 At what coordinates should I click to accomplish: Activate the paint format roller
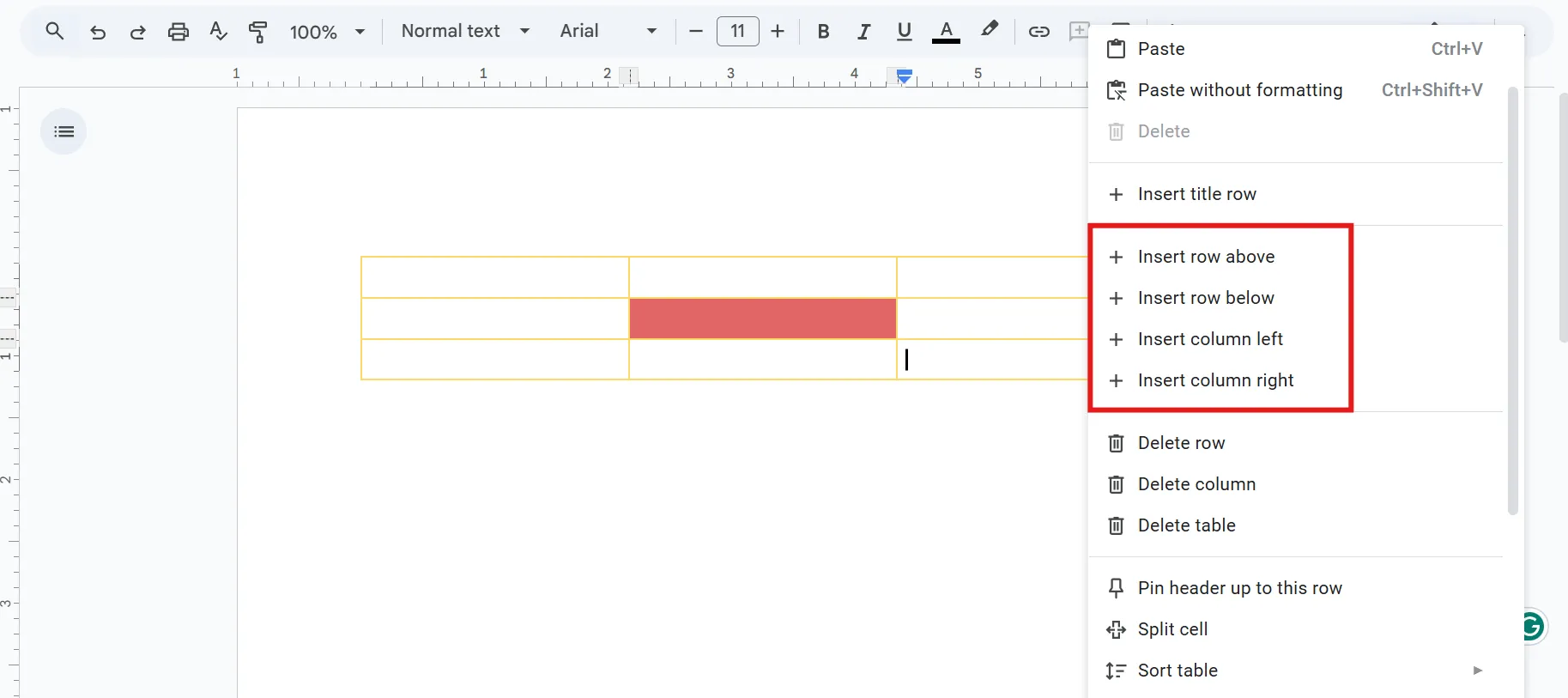pyautogui.click(x=257, y=32)
